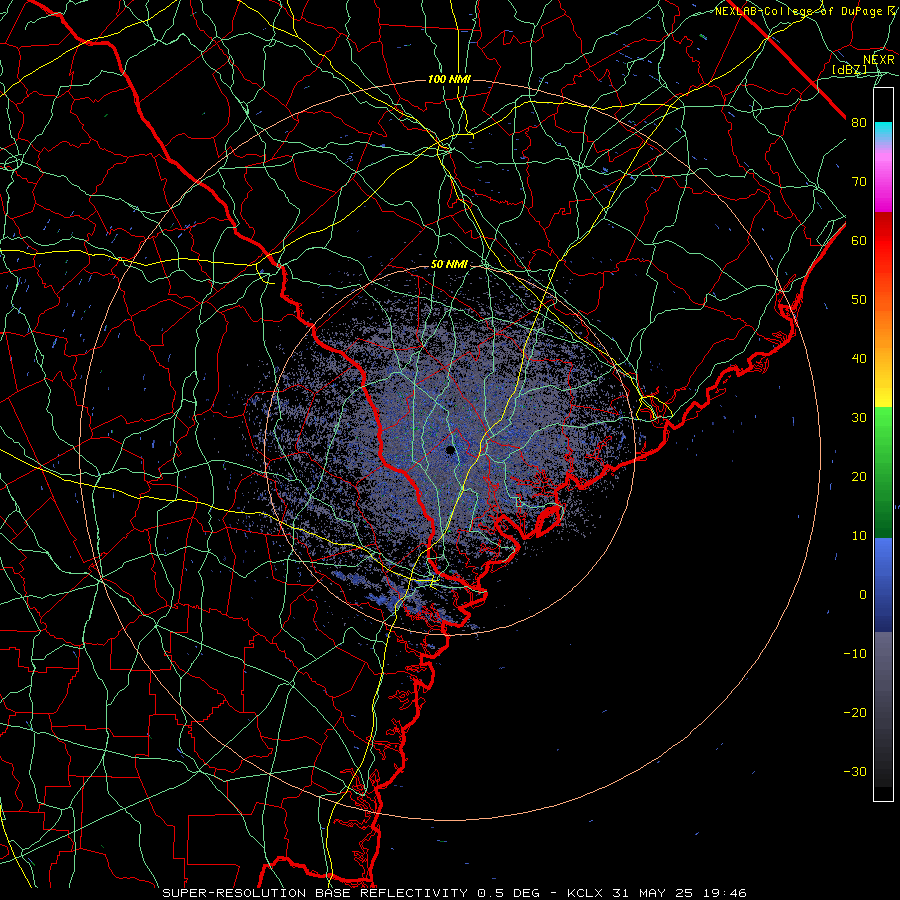The image size is (900, 900).
Task: Click the -20 value on the color scale
Action: 855,712
